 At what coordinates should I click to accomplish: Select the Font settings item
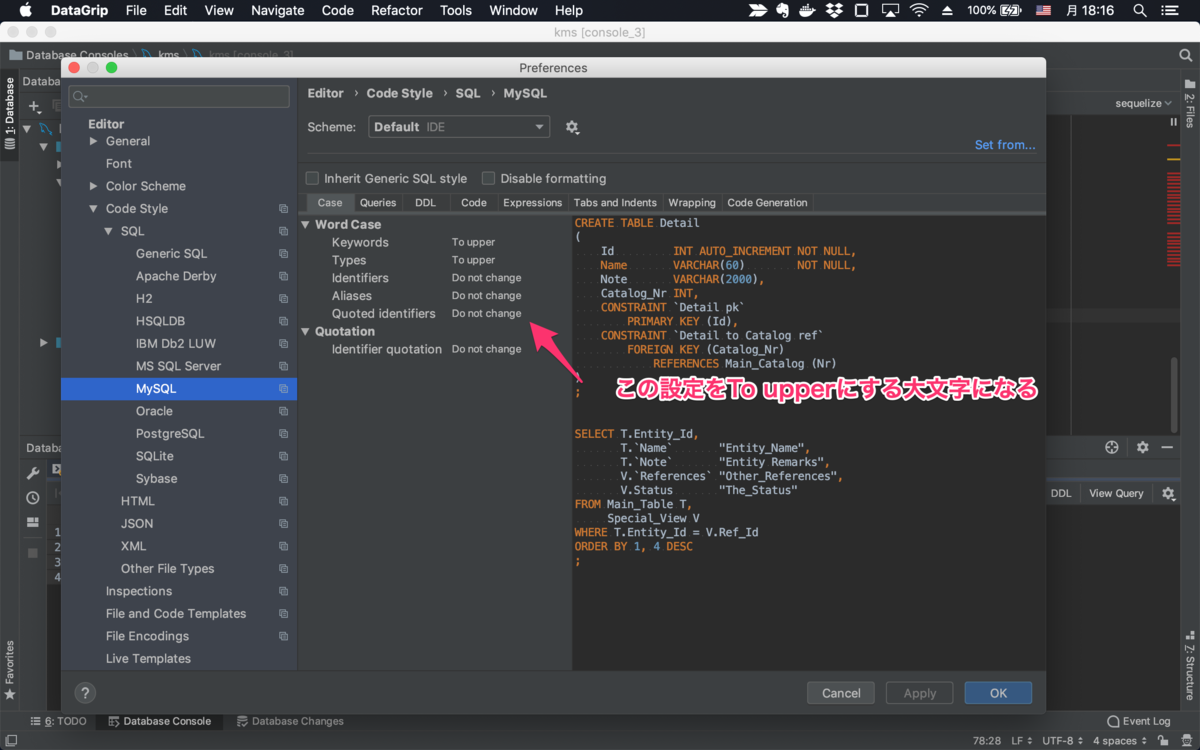click(x=119, y=164)
